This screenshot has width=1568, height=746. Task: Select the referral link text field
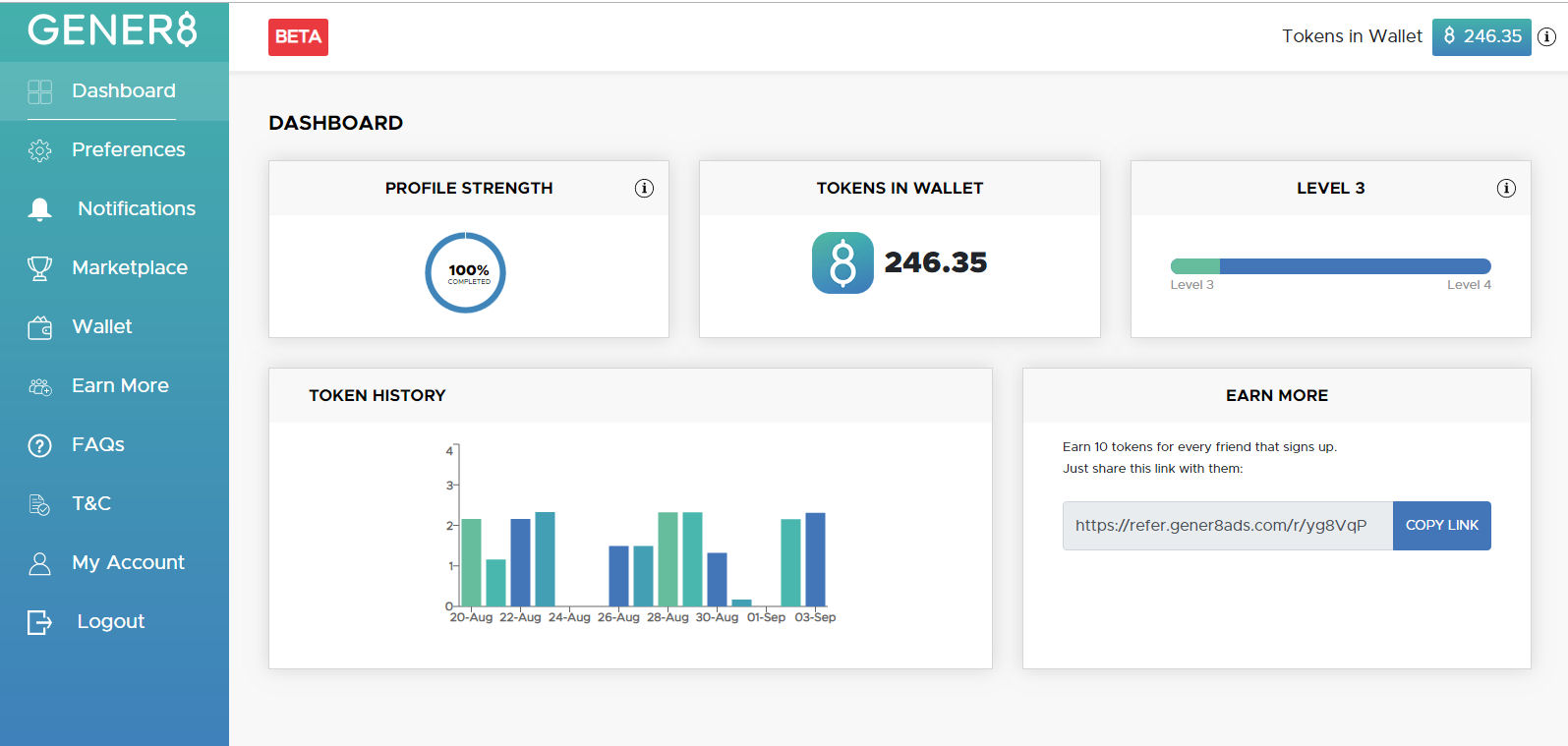pos(1227,526)
